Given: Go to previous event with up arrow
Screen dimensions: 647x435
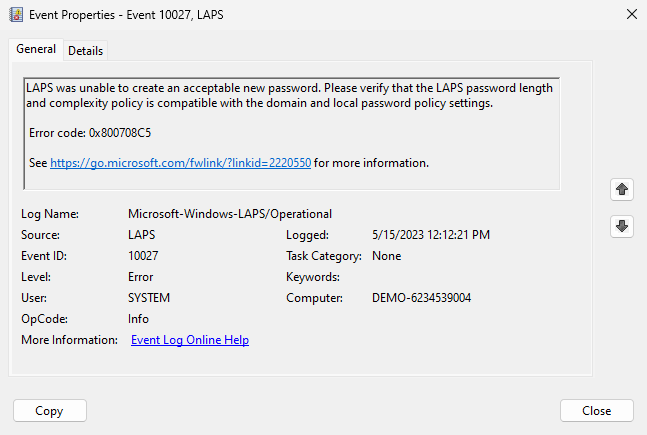Looking at the screenshot, I should tap(622, 189).
